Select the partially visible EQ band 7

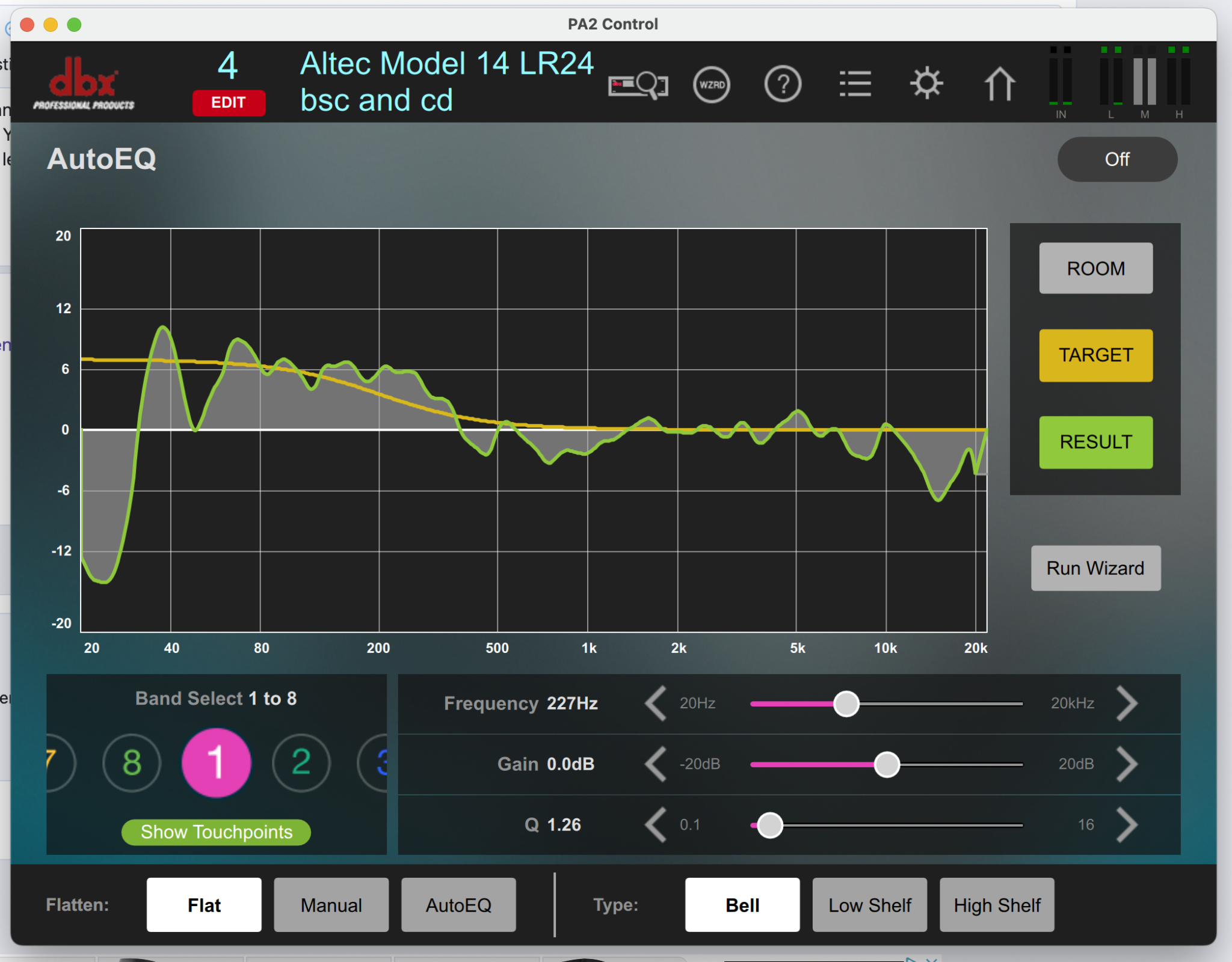pyautogui.click(x=60, y=763)
